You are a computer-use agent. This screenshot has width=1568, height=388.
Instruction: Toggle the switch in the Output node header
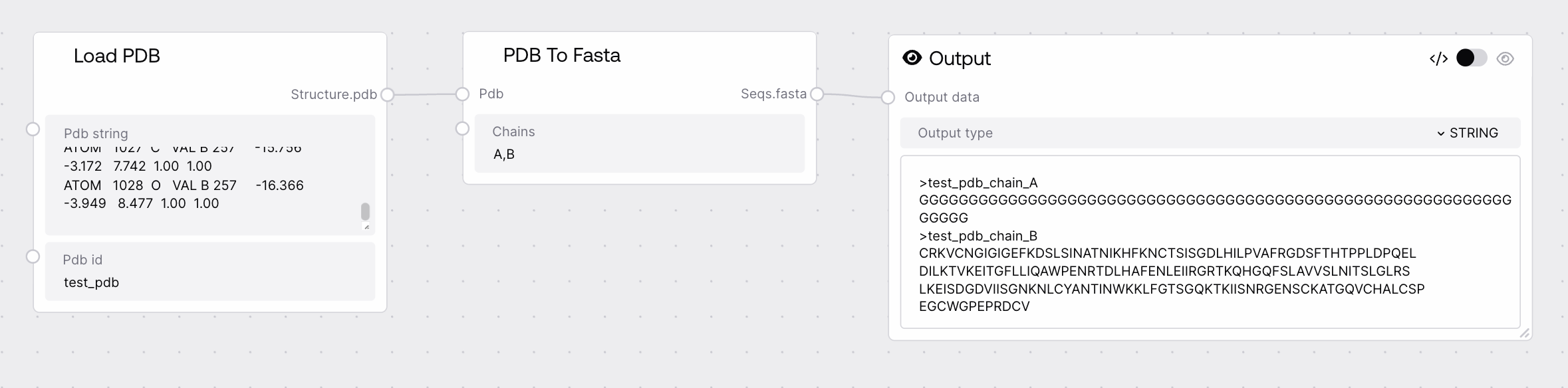[1471, 58]
